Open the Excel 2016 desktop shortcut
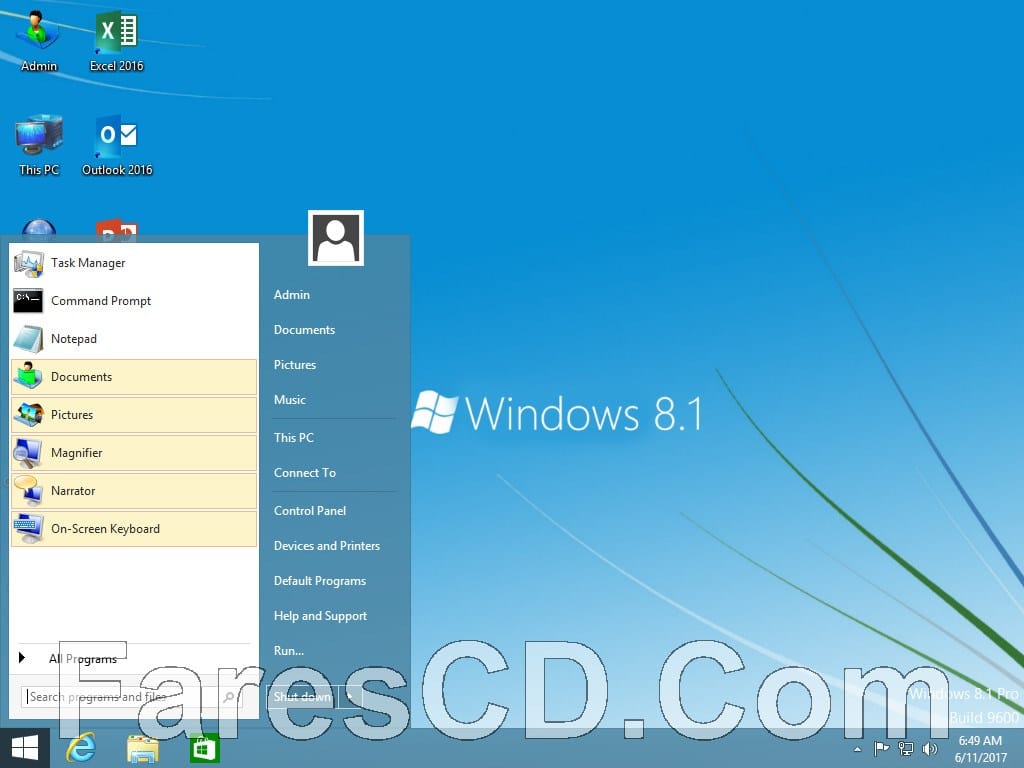 (x=116, y=40)
